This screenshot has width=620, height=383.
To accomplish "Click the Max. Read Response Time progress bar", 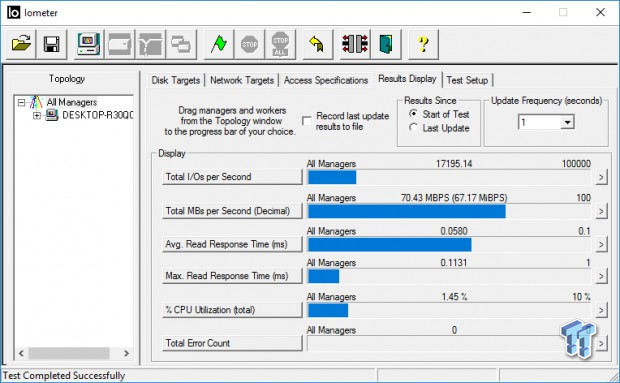I will point(449,276).
